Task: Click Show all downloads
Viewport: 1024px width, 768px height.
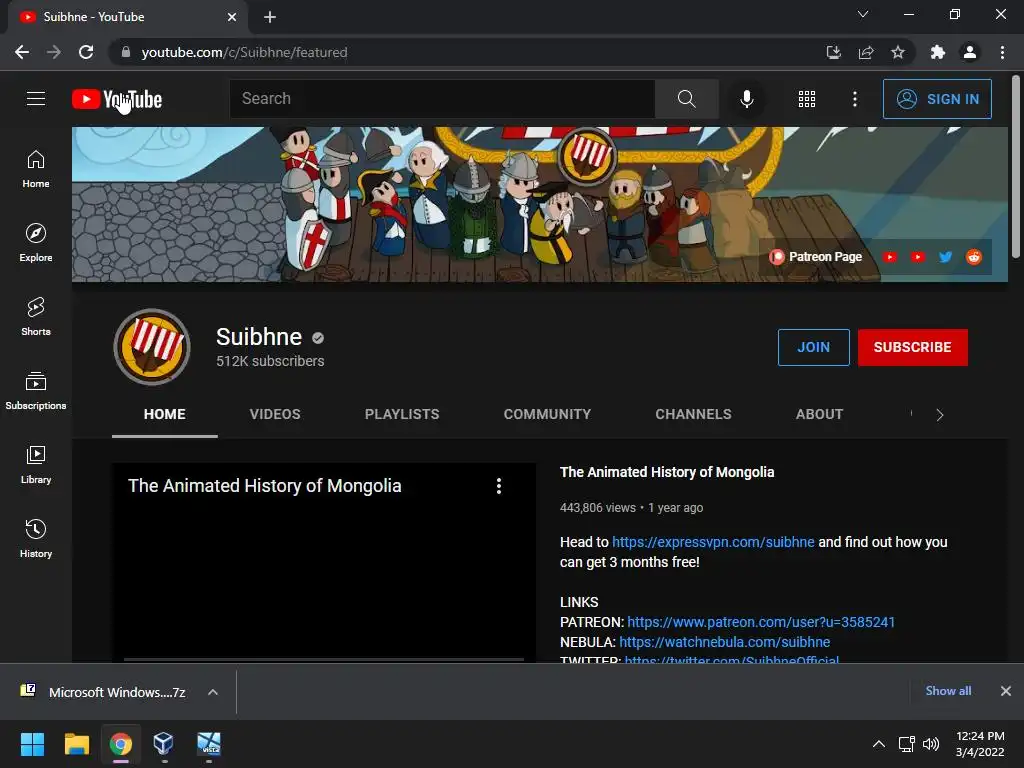Action: point(948,691)
